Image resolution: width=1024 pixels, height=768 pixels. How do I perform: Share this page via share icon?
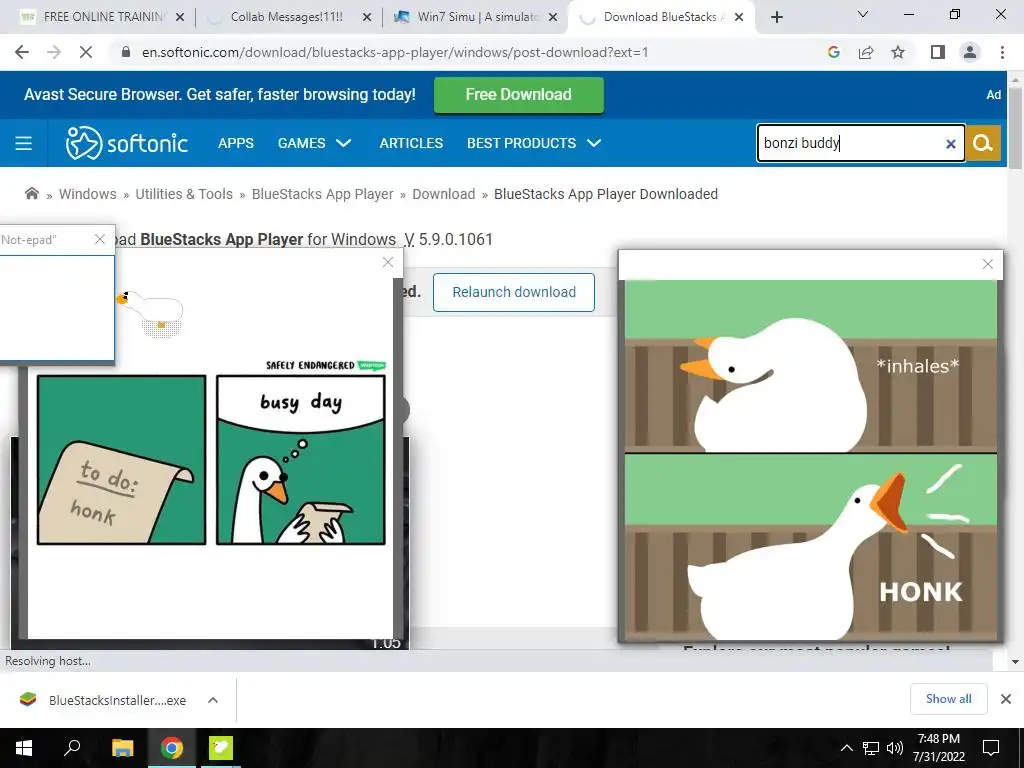point(866,52)
